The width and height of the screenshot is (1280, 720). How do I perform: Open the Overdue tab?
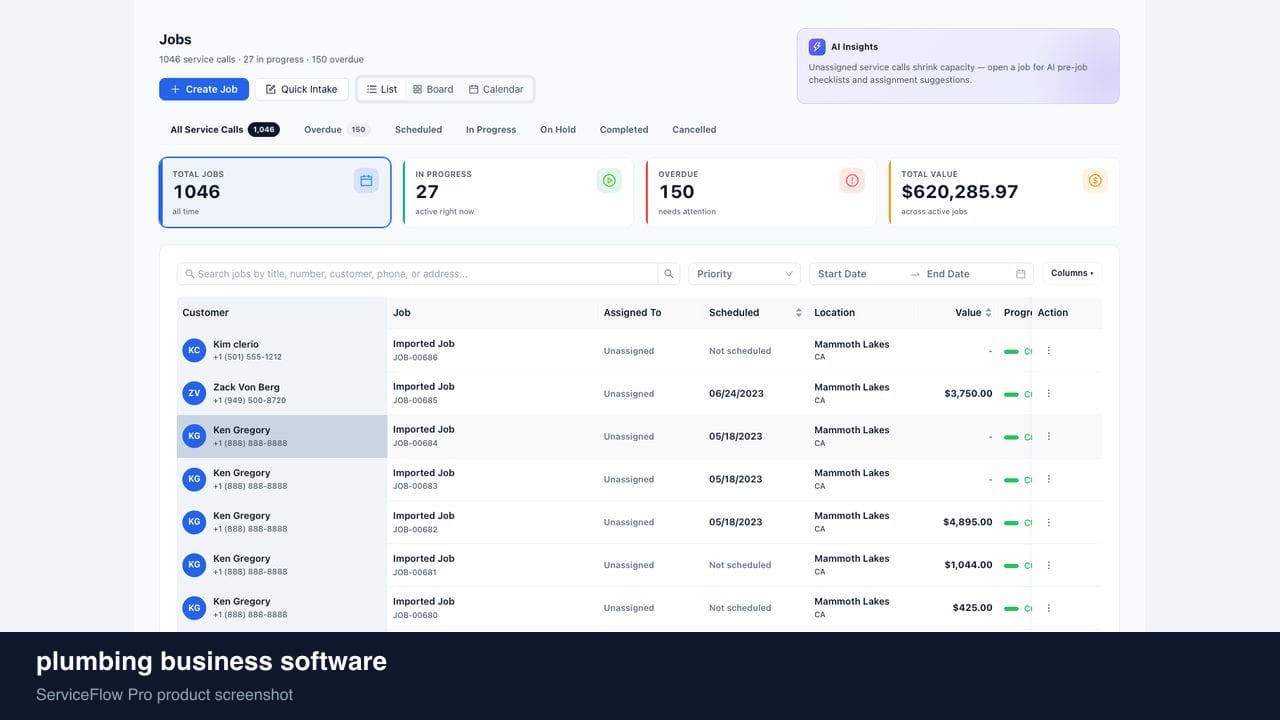tap(336, 130)
